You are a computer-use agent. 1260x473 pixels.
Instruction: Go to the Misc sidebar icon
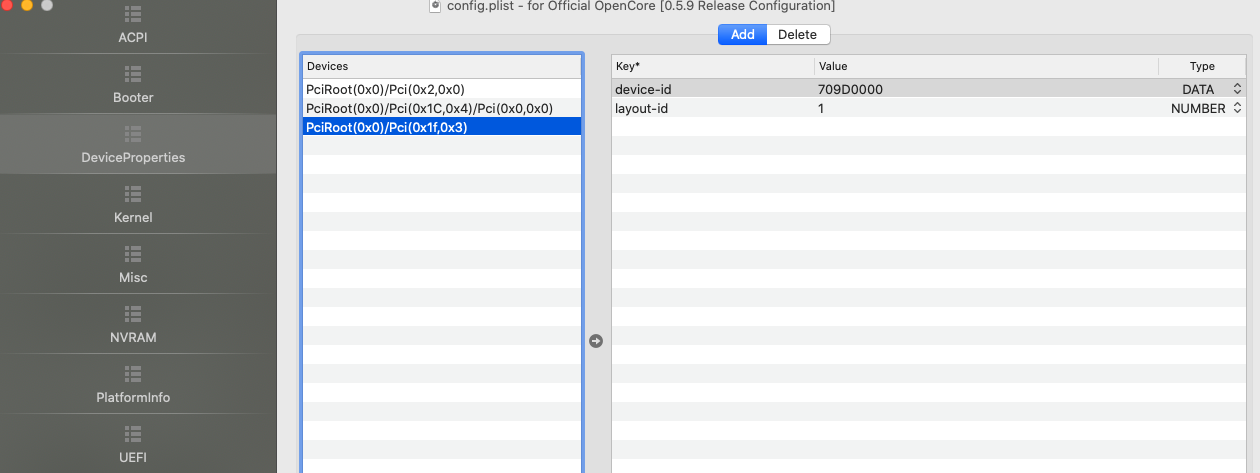(133, 254)
